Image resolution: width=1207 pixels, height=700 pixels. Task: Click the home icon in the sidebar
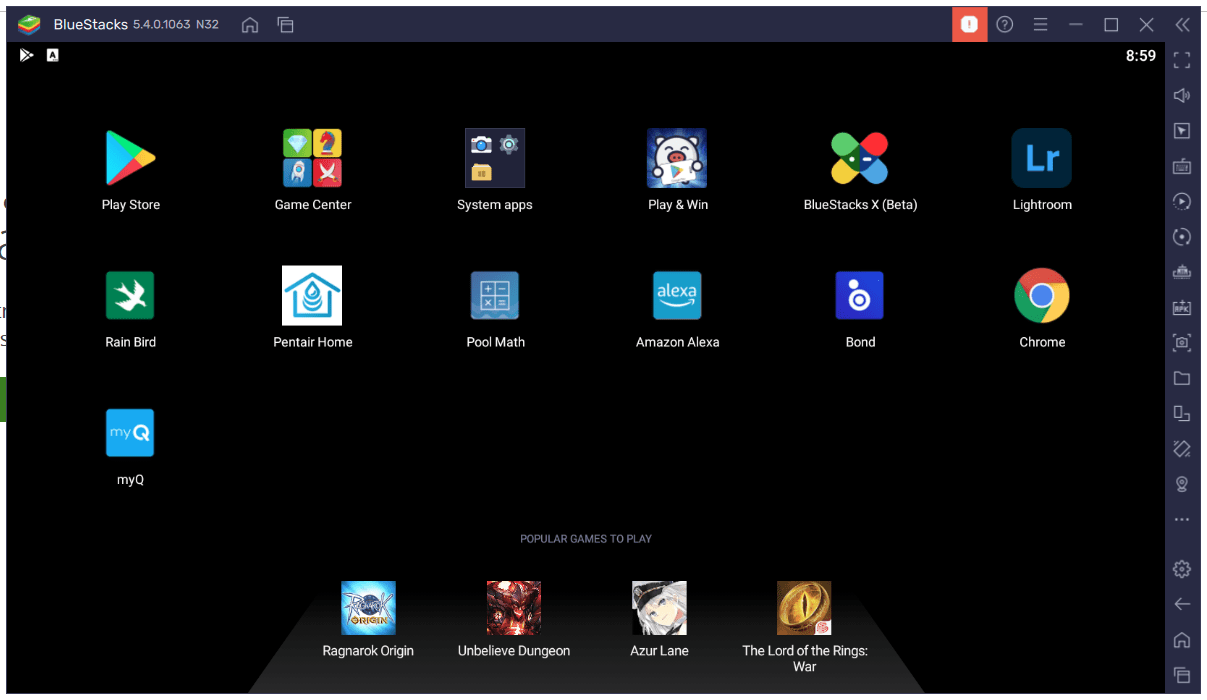(x=1182, y=640)
